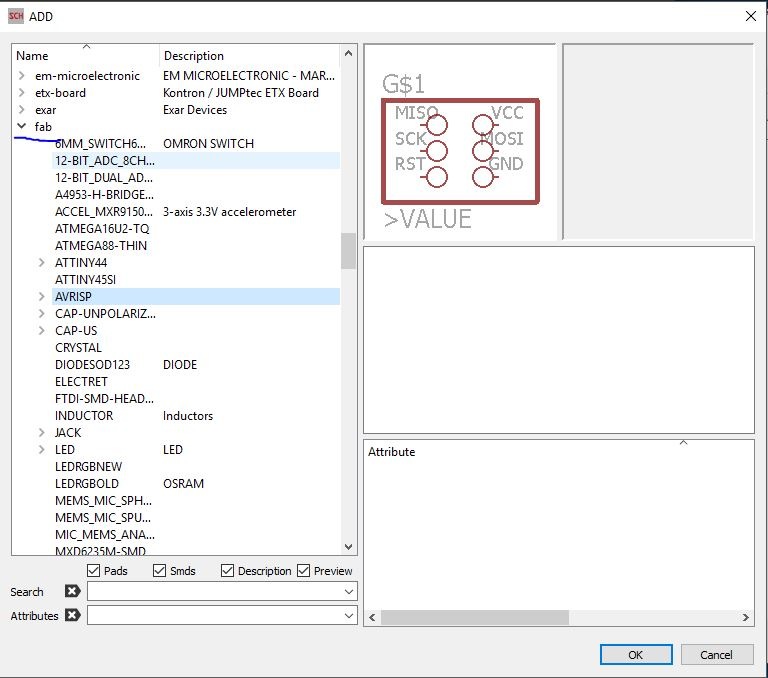Image resolution: width=768 pixels, height=678 pixels.
Task: Click the library list vertical scrollbar thumb
Action: pos(348,251)
